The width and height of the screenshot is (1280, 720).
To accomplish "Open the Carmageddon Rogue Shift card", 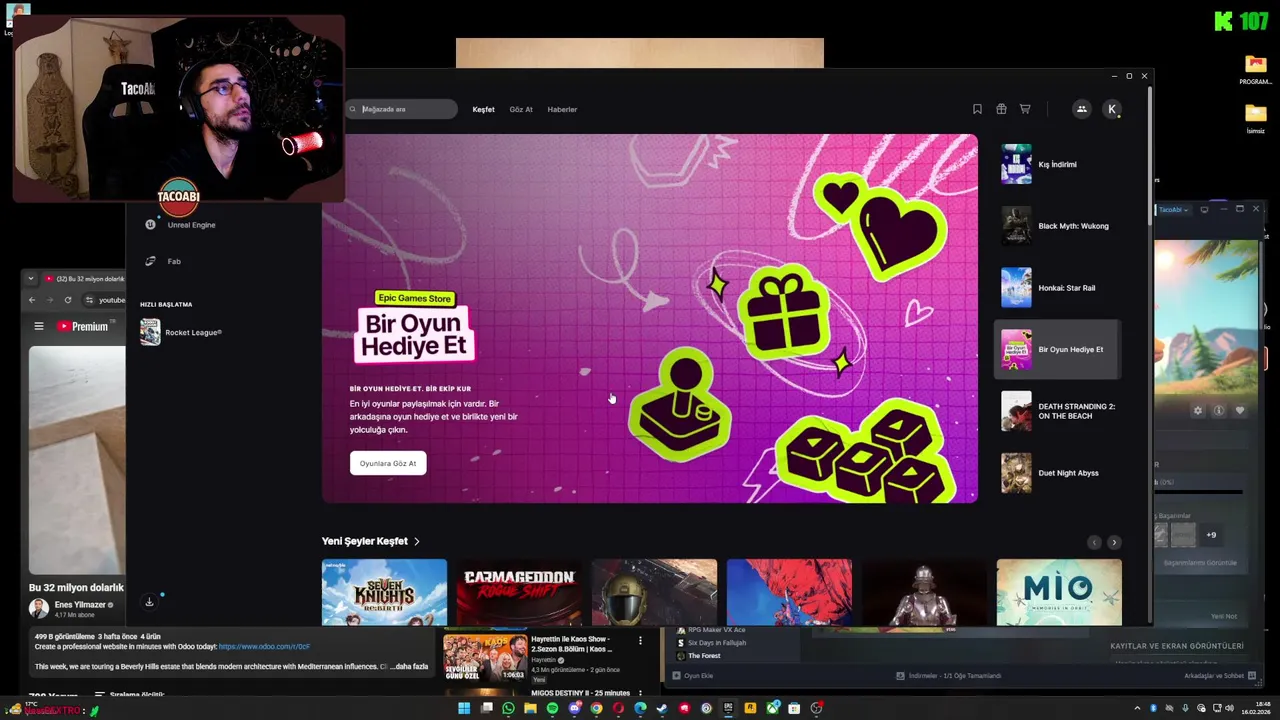I will coord(519,592).
